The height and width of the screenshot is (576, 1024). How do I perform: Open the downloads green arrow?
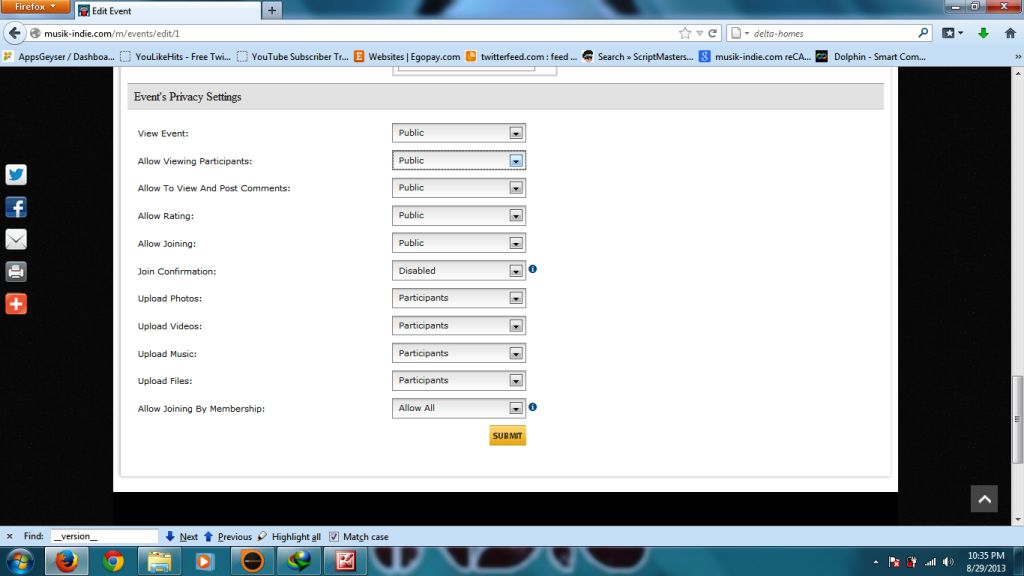click(x=983, y=33)
